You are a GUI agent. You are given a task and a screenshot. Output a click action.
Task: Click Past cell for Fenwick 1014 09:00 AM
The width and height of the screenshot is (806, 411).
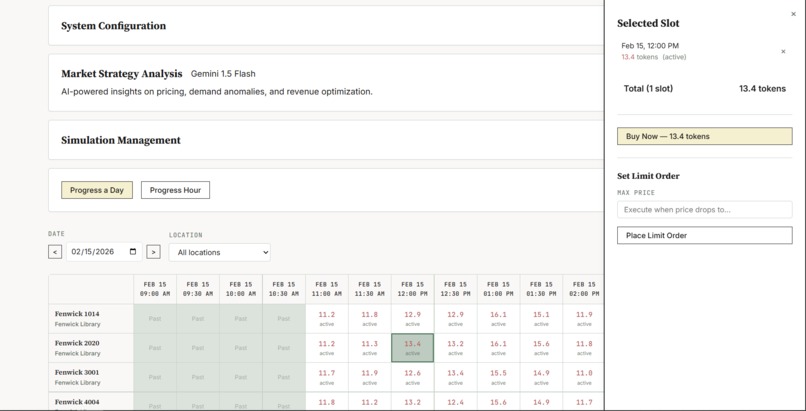(x=155, y=319)
